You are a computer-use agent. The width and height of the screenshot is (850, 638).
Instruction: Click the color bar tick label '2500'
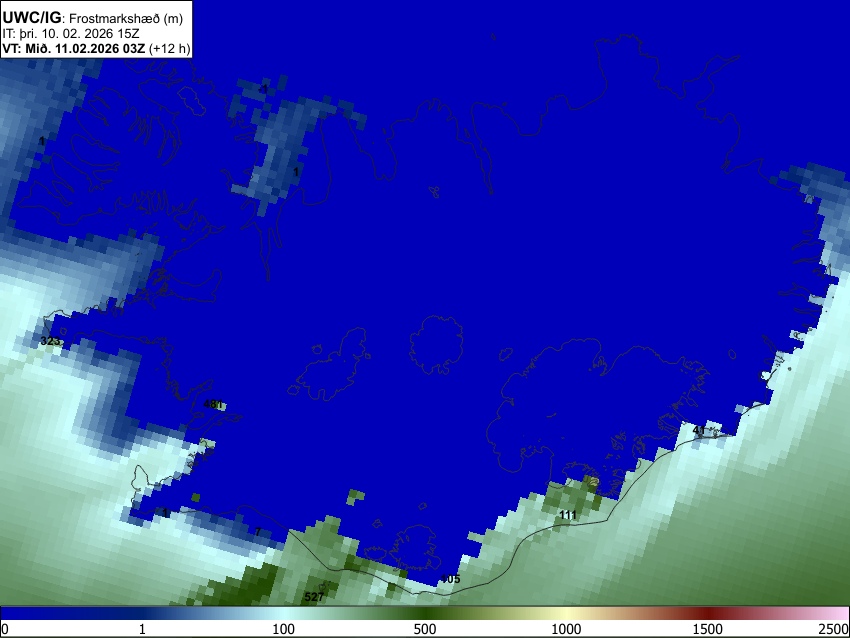[834, 629]
